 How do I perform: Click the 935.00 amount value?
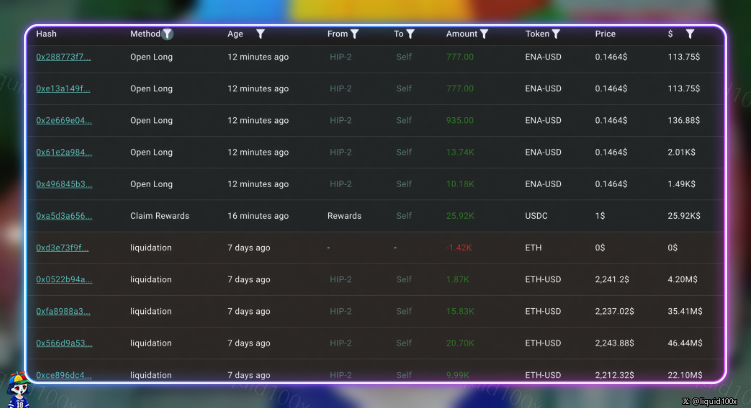(x=459, y=121)
